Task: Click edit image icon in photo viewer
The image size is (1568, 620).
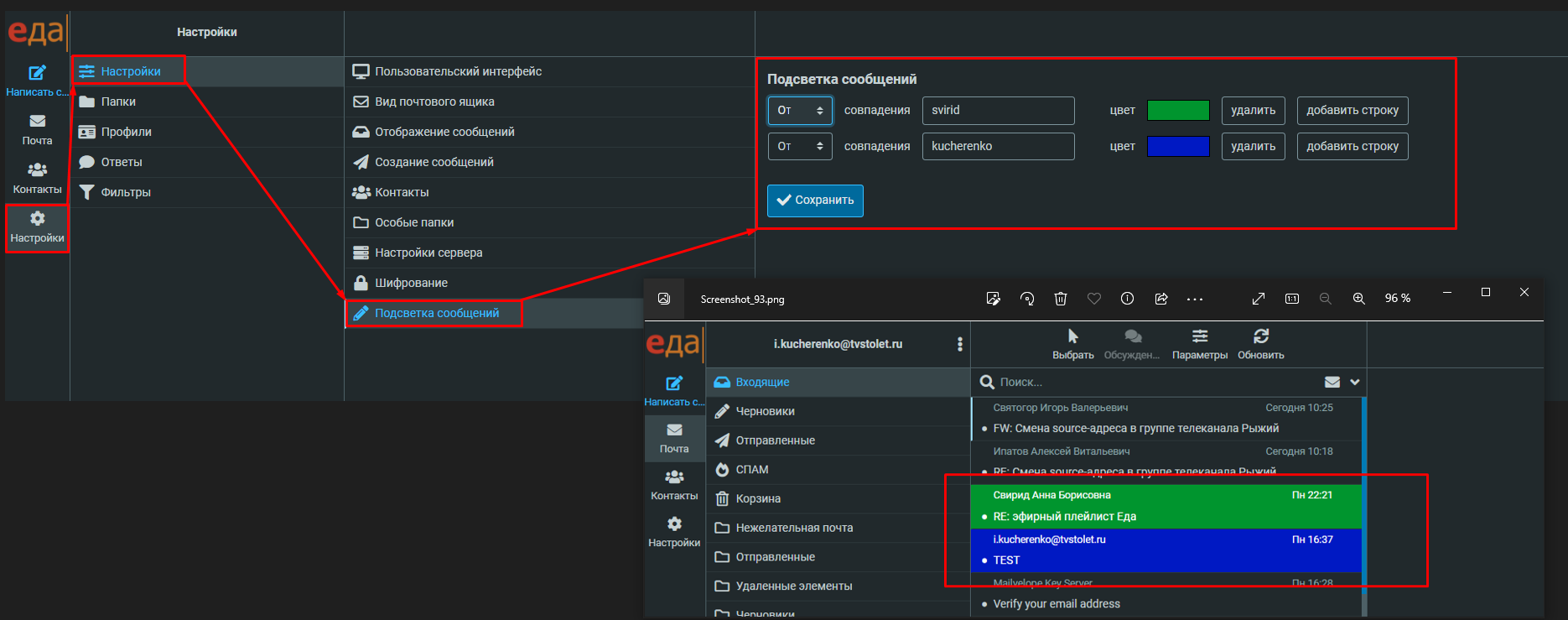Action: (x=994, y=299)
